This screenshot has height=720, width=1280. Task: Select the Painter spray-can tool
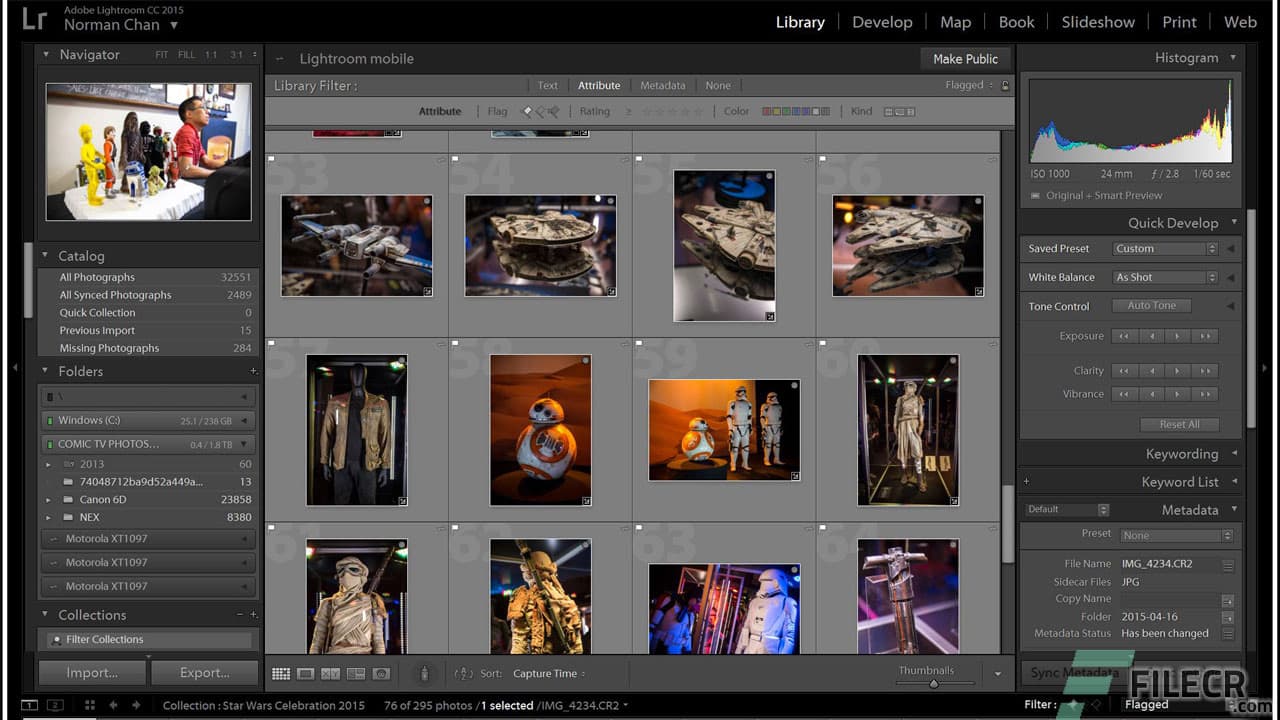424,673
